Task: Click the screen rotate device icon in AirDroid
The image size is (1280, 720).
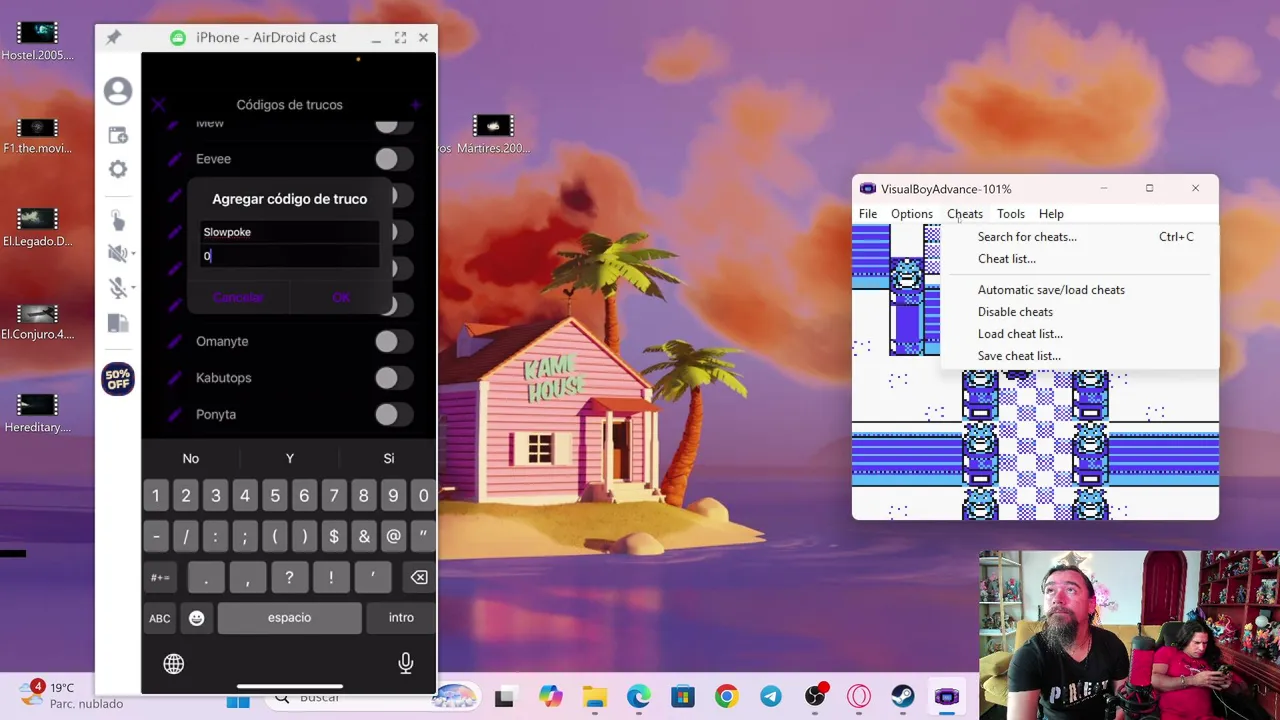Action: pos(118,323)
